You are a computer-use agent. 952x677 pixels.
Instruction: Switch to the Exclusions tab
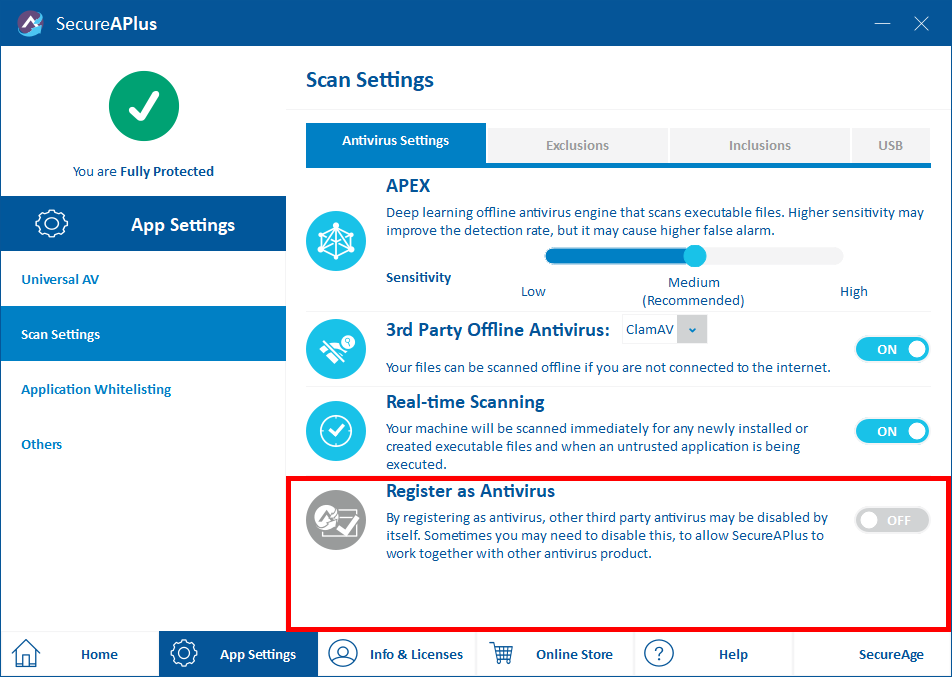[x=577, y=145]
